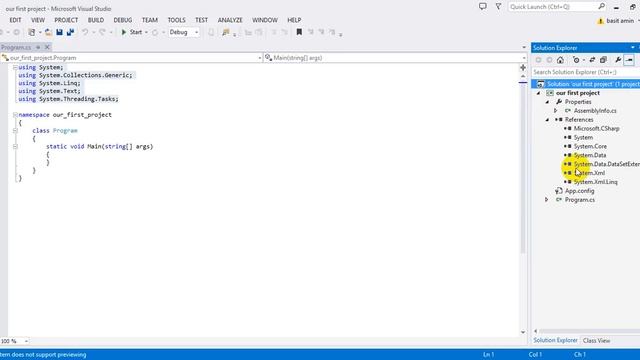Viewport: 640px width, 360px height.
Task: Click the Back arrow in Solution Explorer toolbar
Action: click(538, 60)
